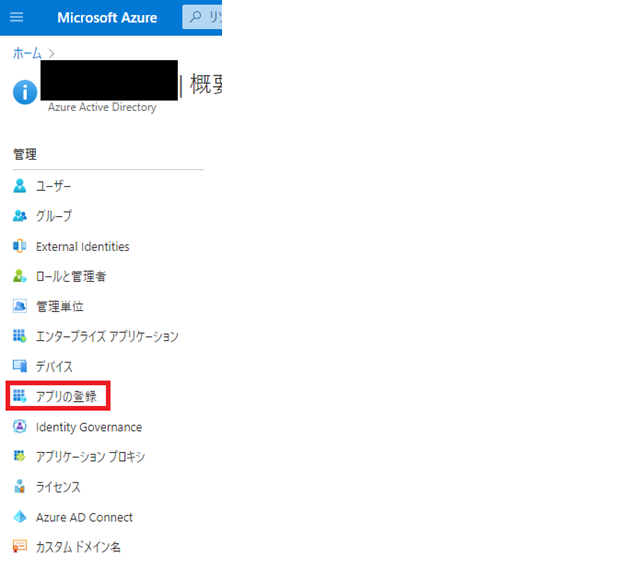Select the highlighted アプリの登録 item

click(66, 397)
